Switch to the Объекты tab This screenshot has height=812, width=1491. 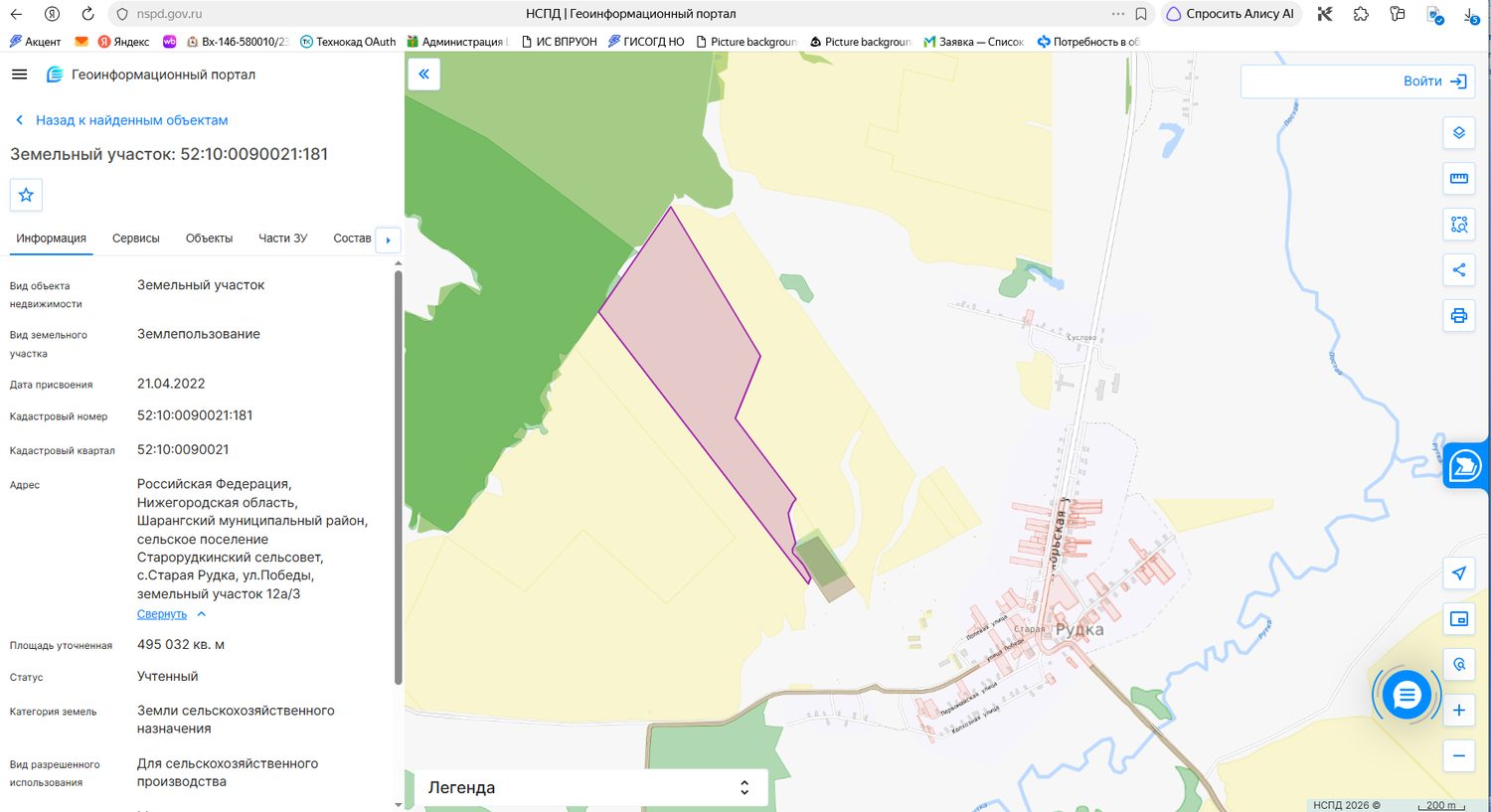[x=209, y=239]
